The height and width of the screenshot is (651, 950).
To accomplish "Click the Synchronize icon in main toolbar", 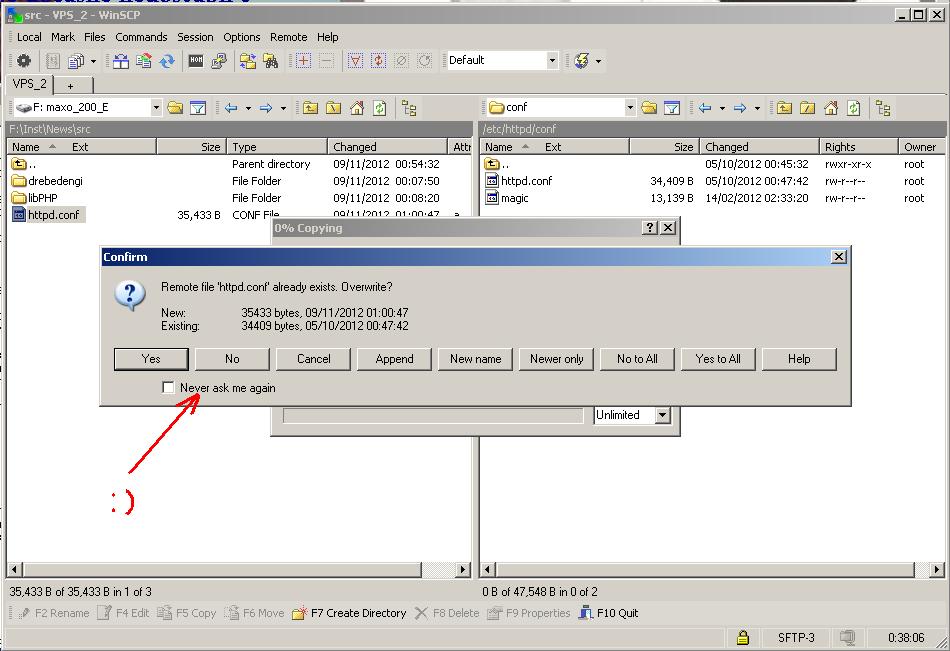I will point(167,61).
